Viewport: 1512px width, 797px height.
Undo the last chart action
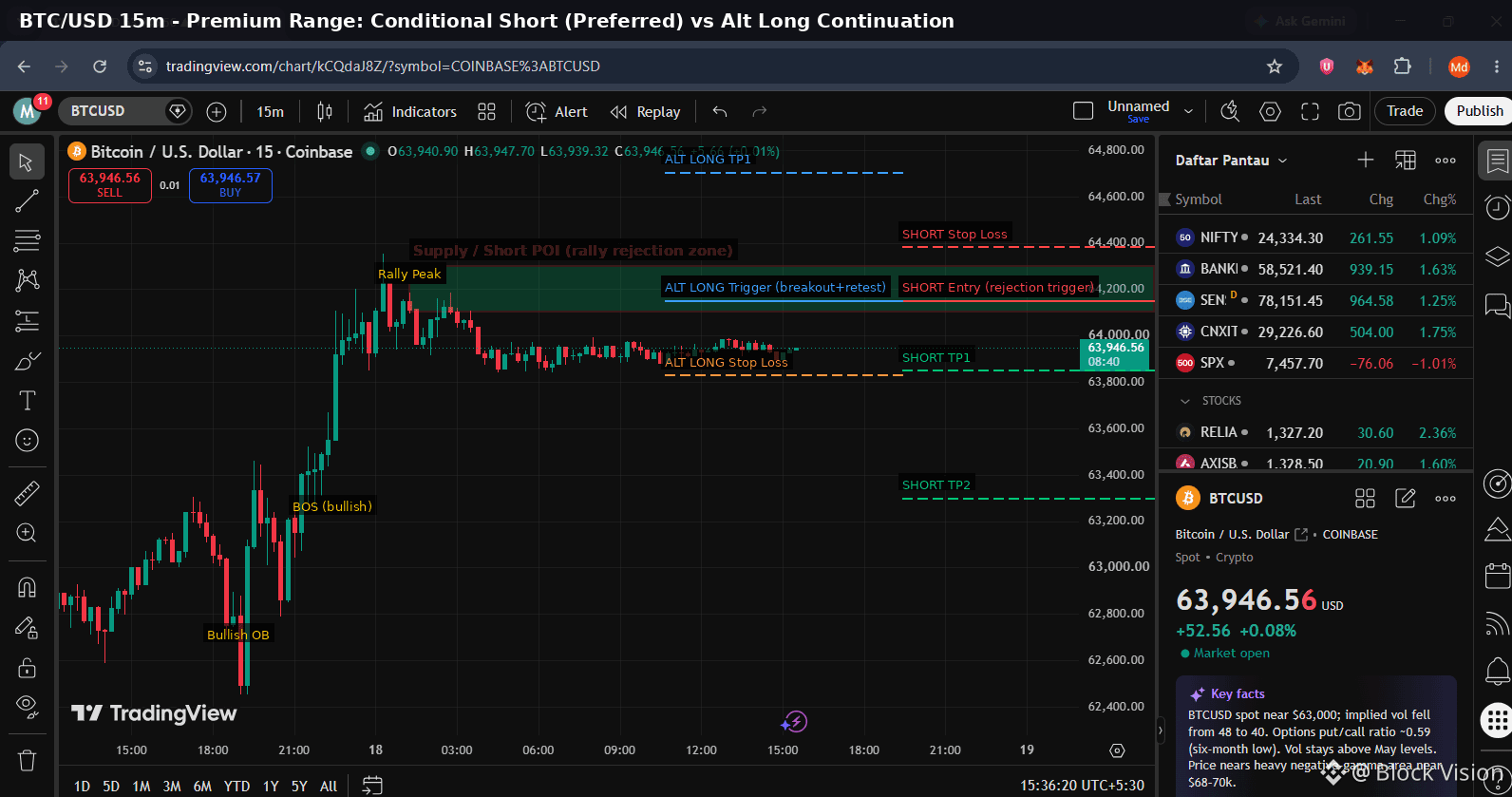click(x=720, y=112)
